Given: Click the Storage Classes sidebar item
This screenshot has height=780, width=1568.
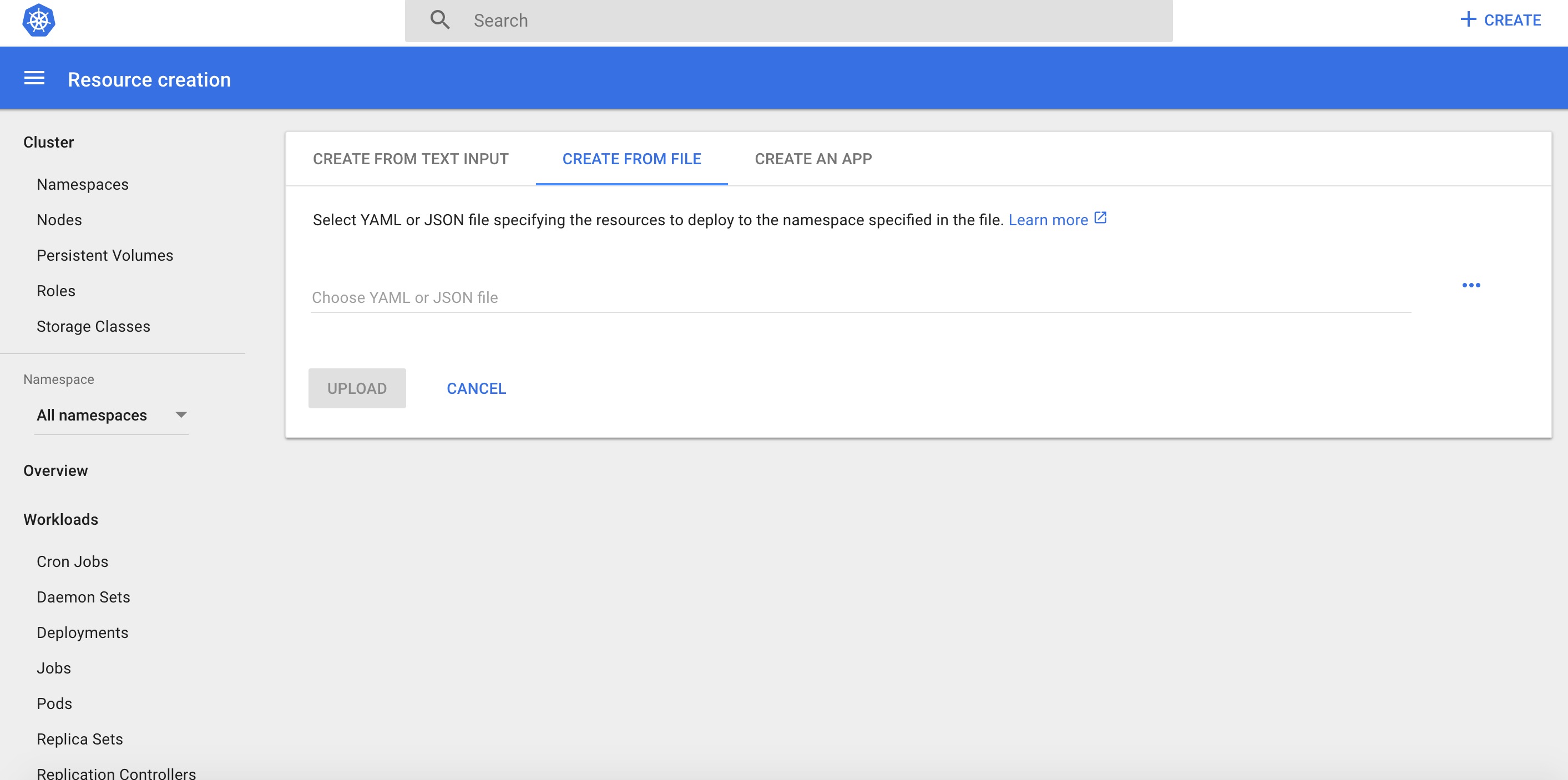Looking at the screenshot, I should [x=93, y=326].
